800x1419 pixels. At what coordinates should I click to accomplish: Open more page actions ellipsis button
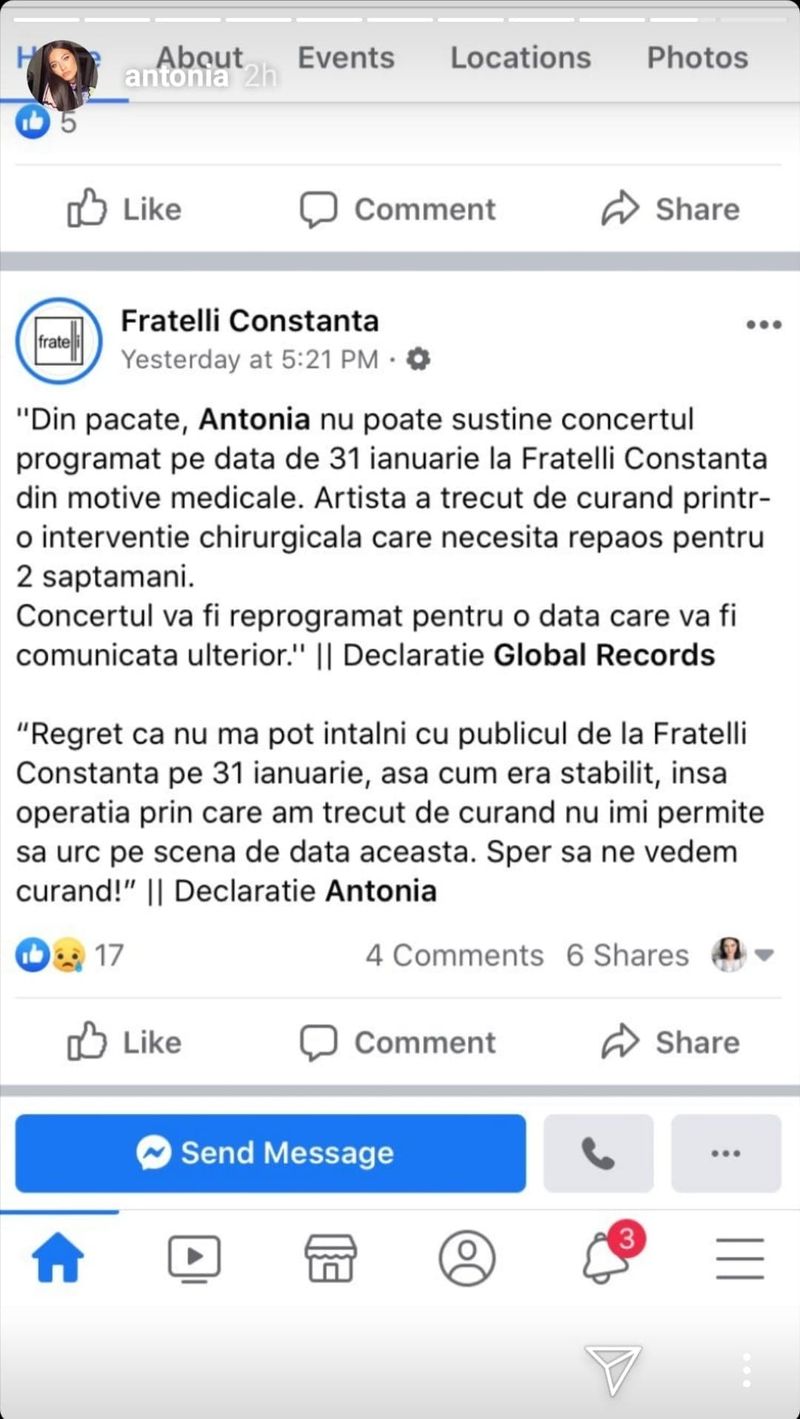725,1153
